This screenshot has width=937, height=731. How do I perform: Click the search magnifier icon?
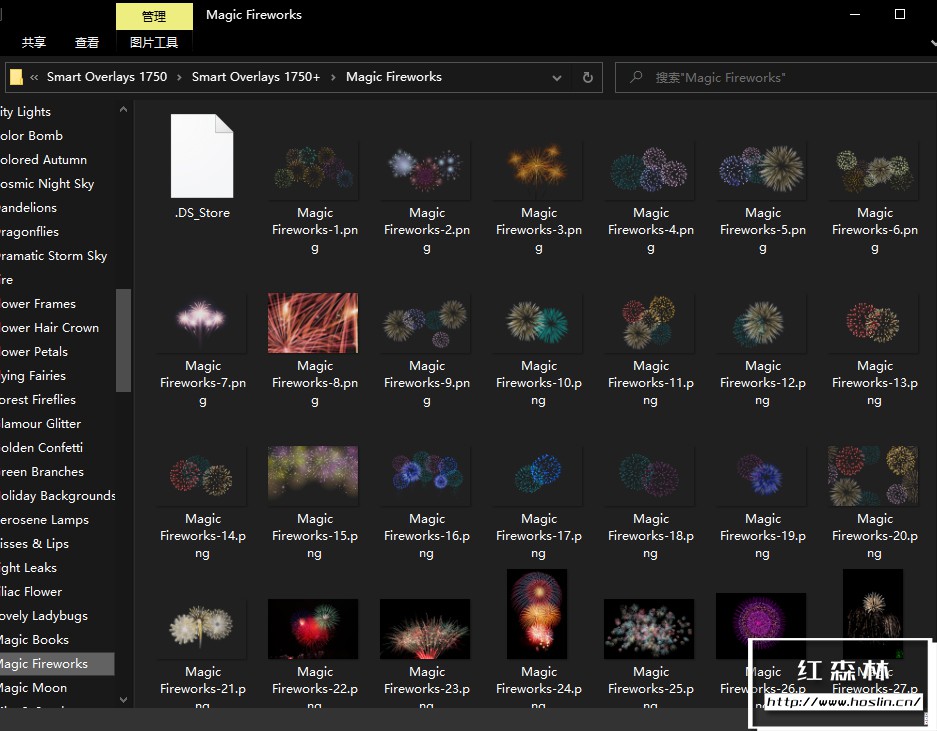pyautogui.click(x=636, y=78)
